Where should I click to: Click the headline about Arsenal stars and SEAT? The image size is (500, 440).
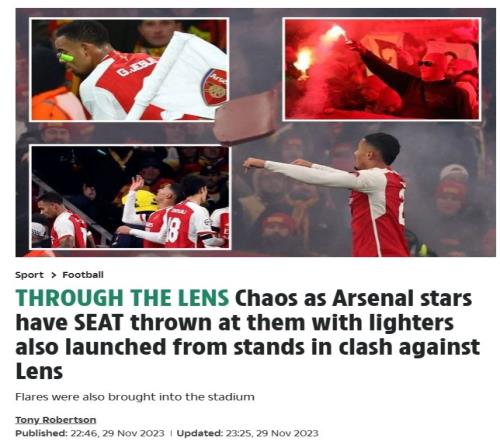[248, 334]
